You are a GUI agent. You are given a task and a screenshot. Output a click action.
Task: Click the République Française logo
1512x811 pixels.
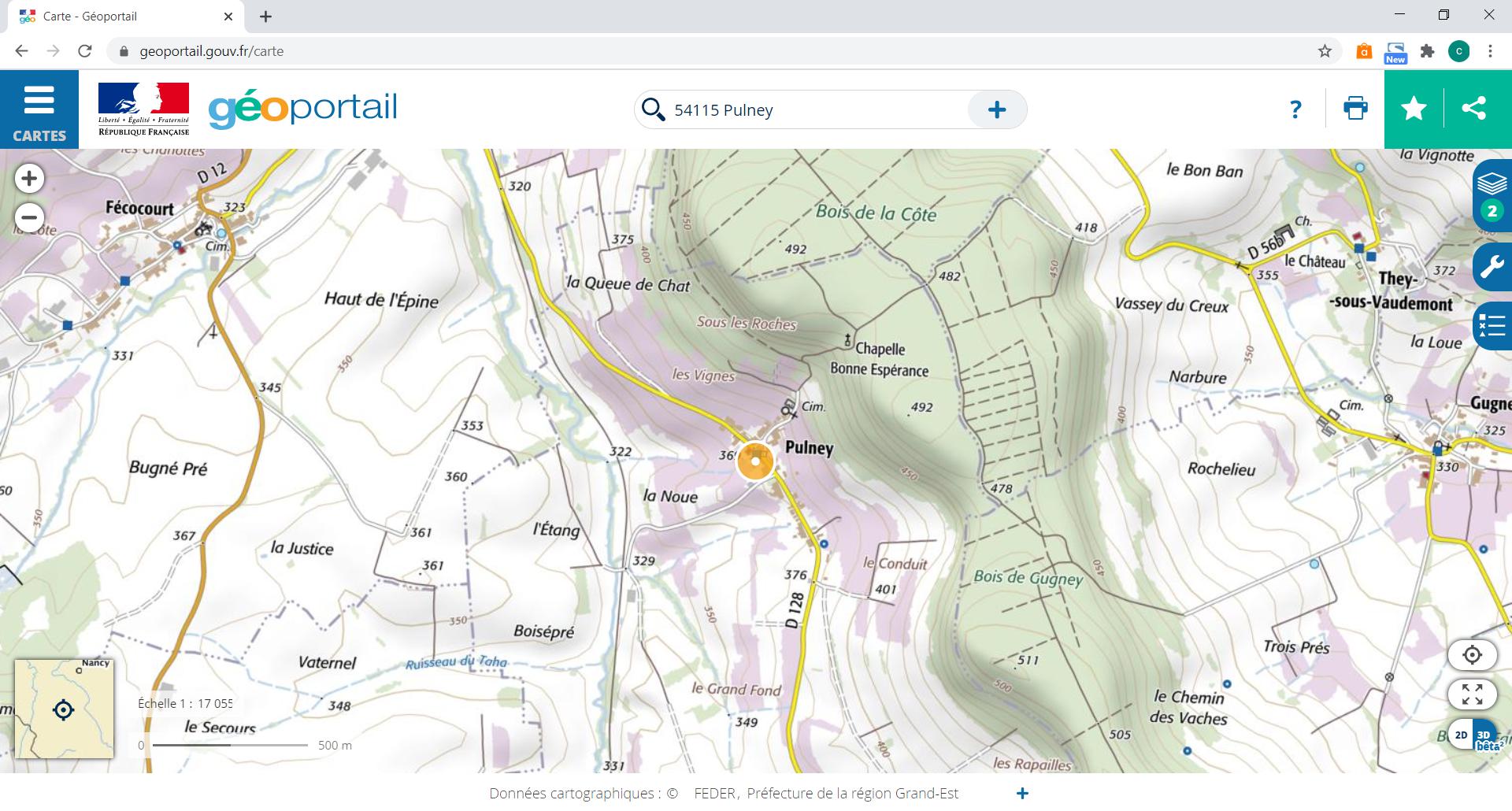click(143, 109)
